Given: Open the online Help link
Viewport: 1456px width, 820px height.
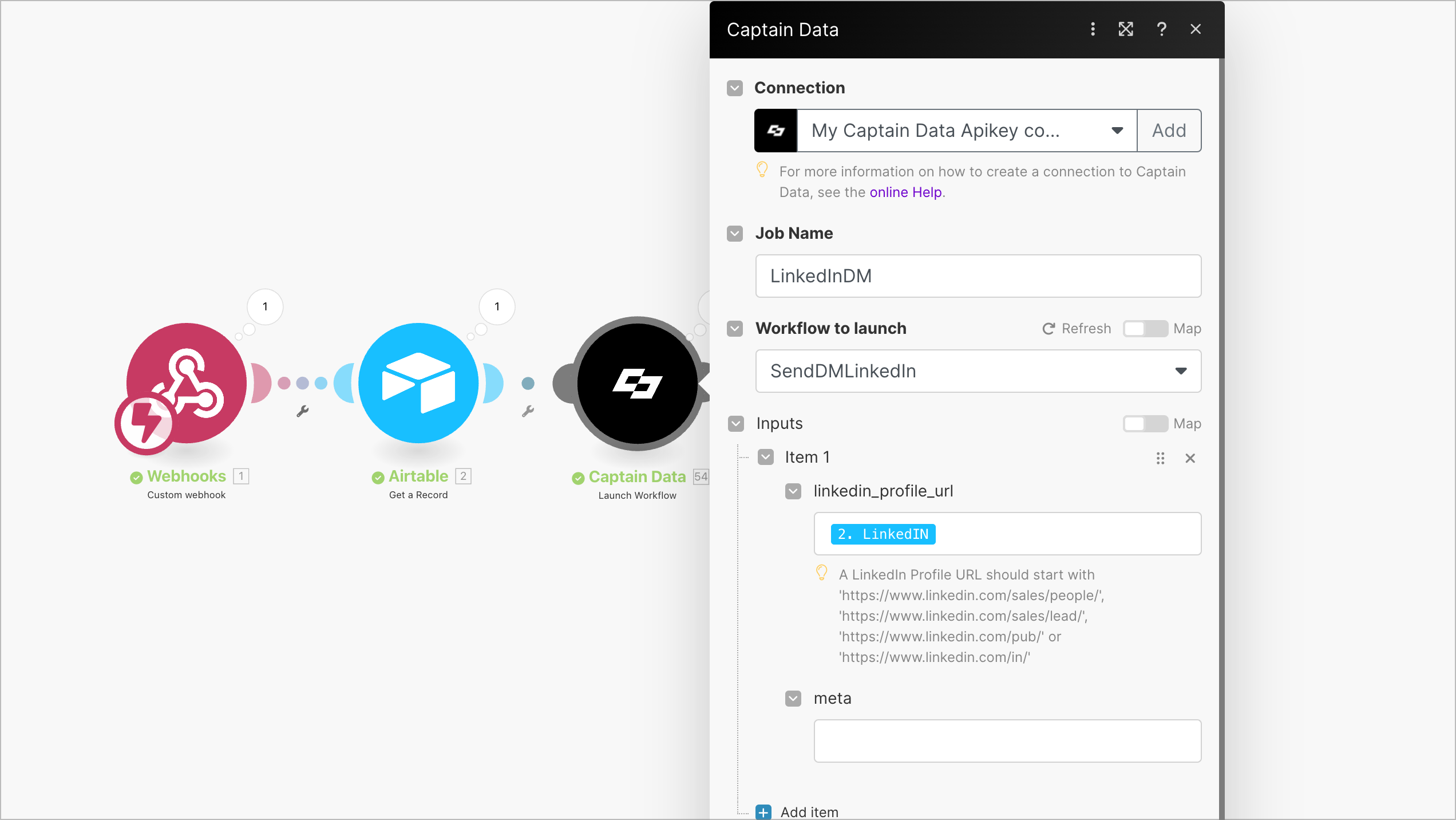Looking at the screenshot, I should (905, 192).
